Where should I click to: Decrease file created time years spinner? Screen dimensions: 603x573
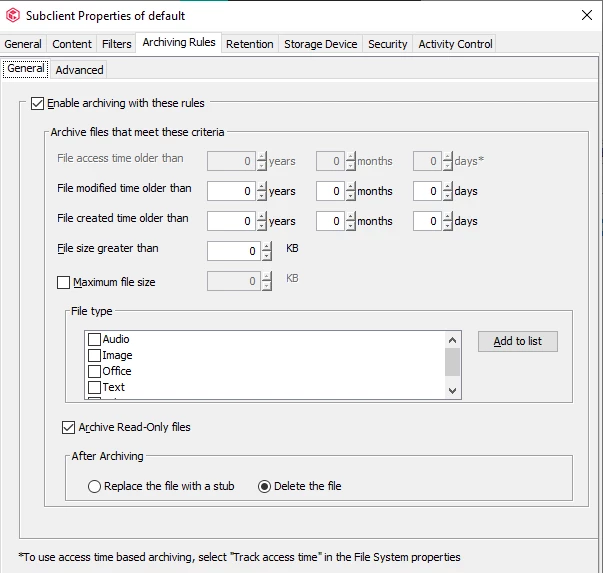pos(262,226)
